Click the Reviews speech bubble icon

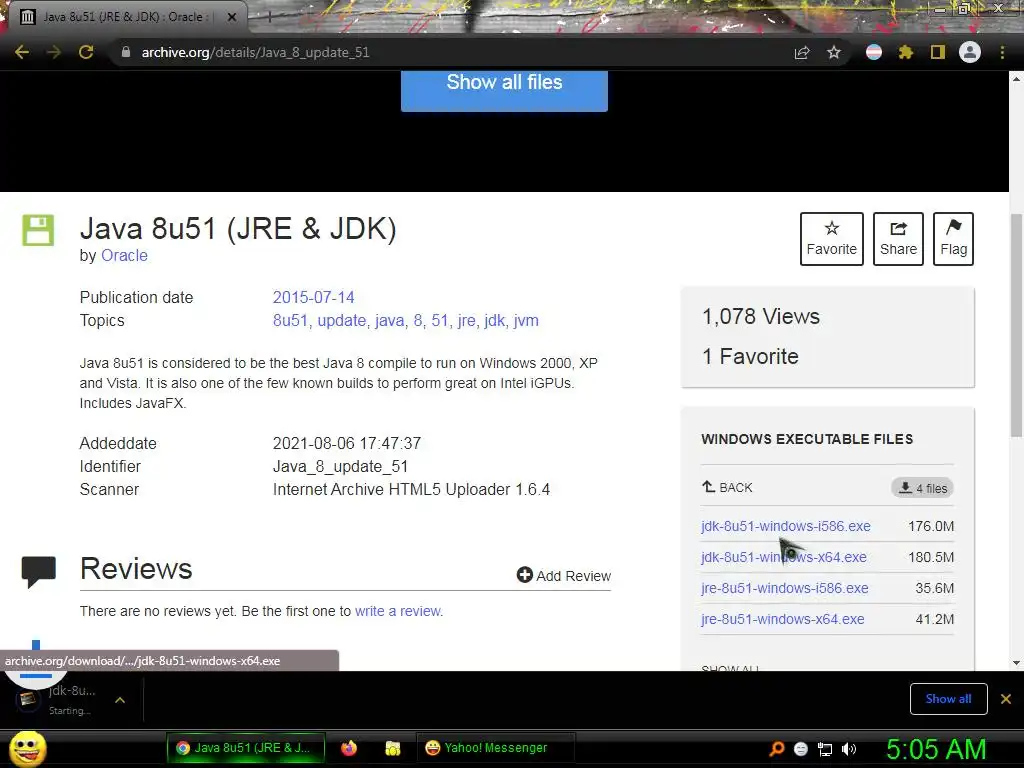pos(39,572)
